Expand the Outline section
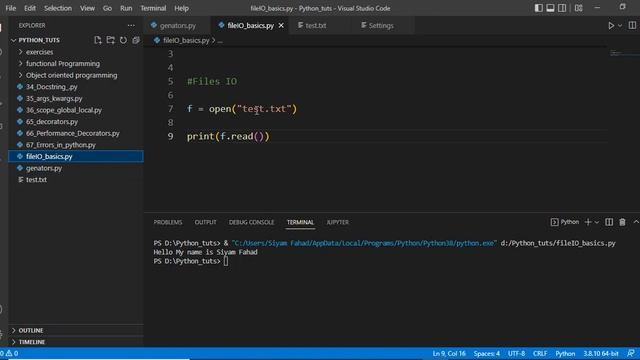This screenshot has height=360, width=640. [76, 330]
